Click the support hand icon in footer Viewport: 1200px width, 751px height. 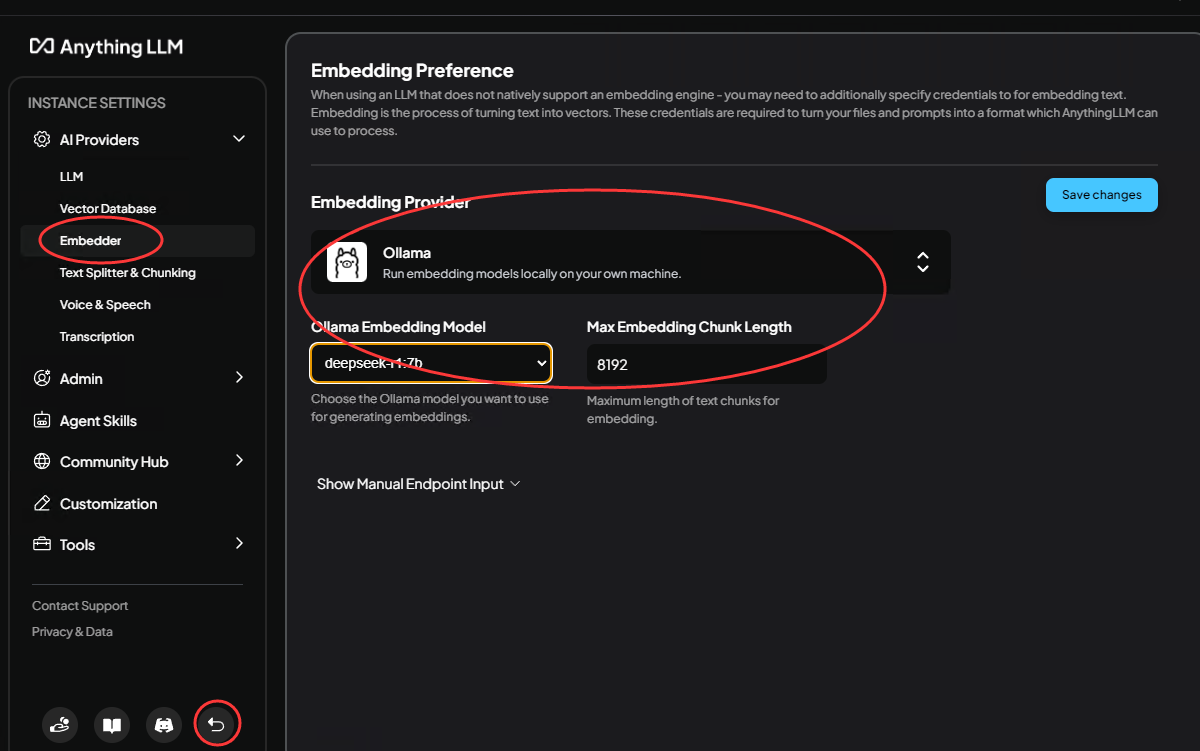point(60,725)
